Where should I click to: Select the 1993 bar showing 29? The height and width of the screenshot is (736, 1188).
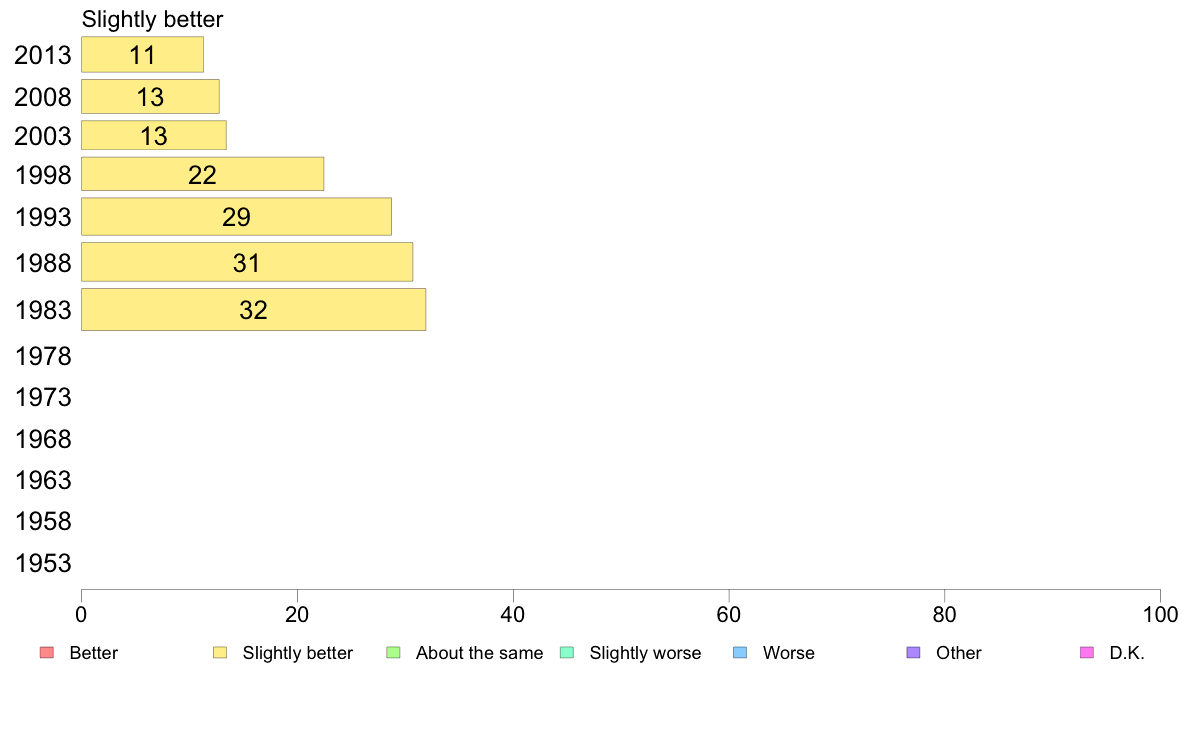click(x=236, y=217)
